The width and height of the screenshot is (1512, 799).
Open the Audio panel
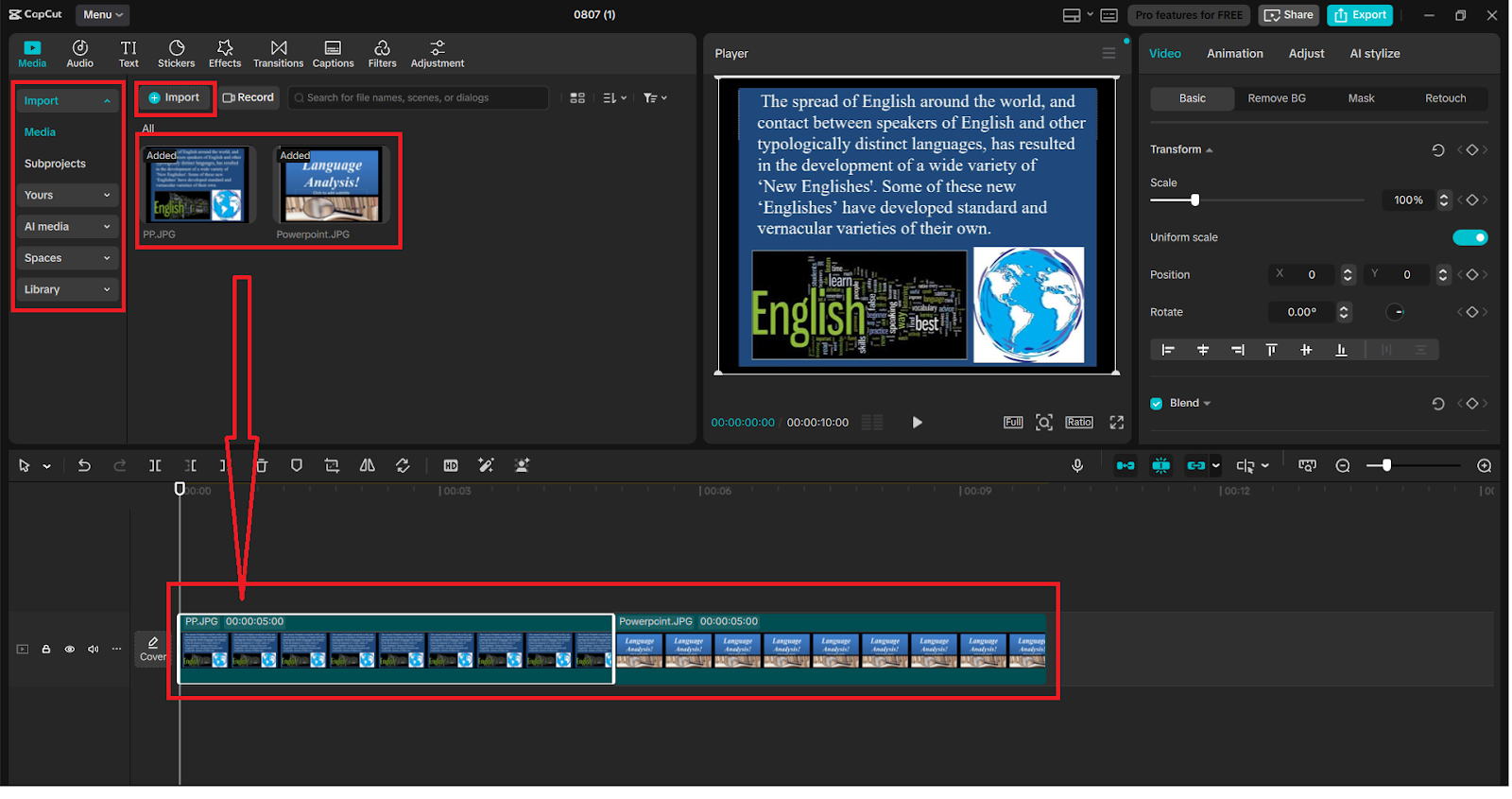[x=80, y=54]
